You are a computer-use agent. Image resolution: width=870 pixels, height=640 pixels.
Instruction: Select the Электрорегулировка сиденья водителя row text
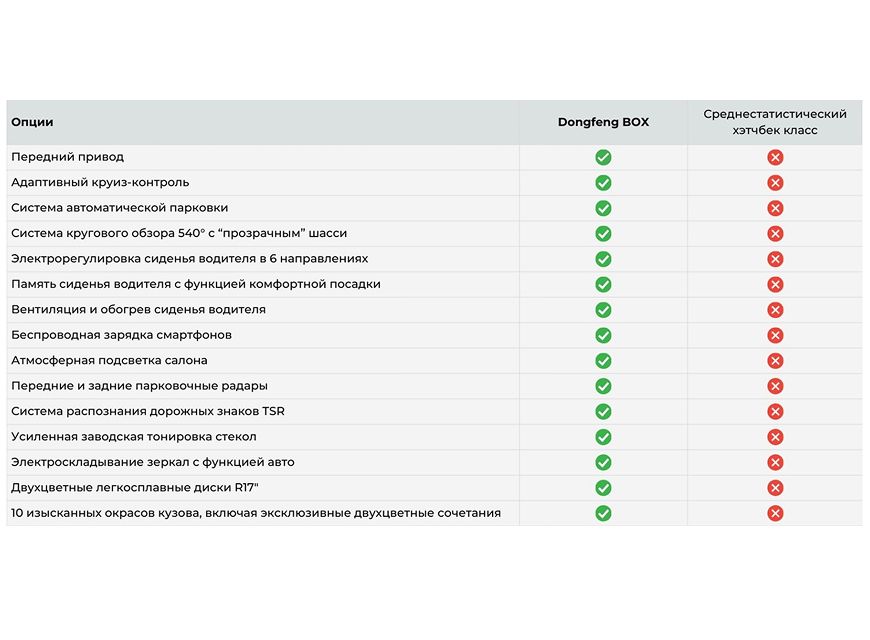click(x=189, y=259)
